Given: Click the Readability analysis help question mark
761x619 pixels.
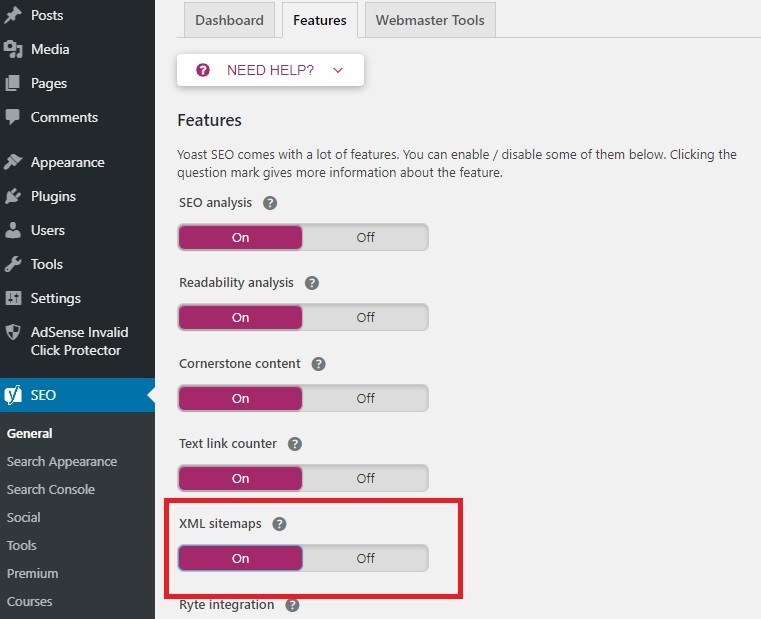Looking at the screenshot, I should pos(312,283).
